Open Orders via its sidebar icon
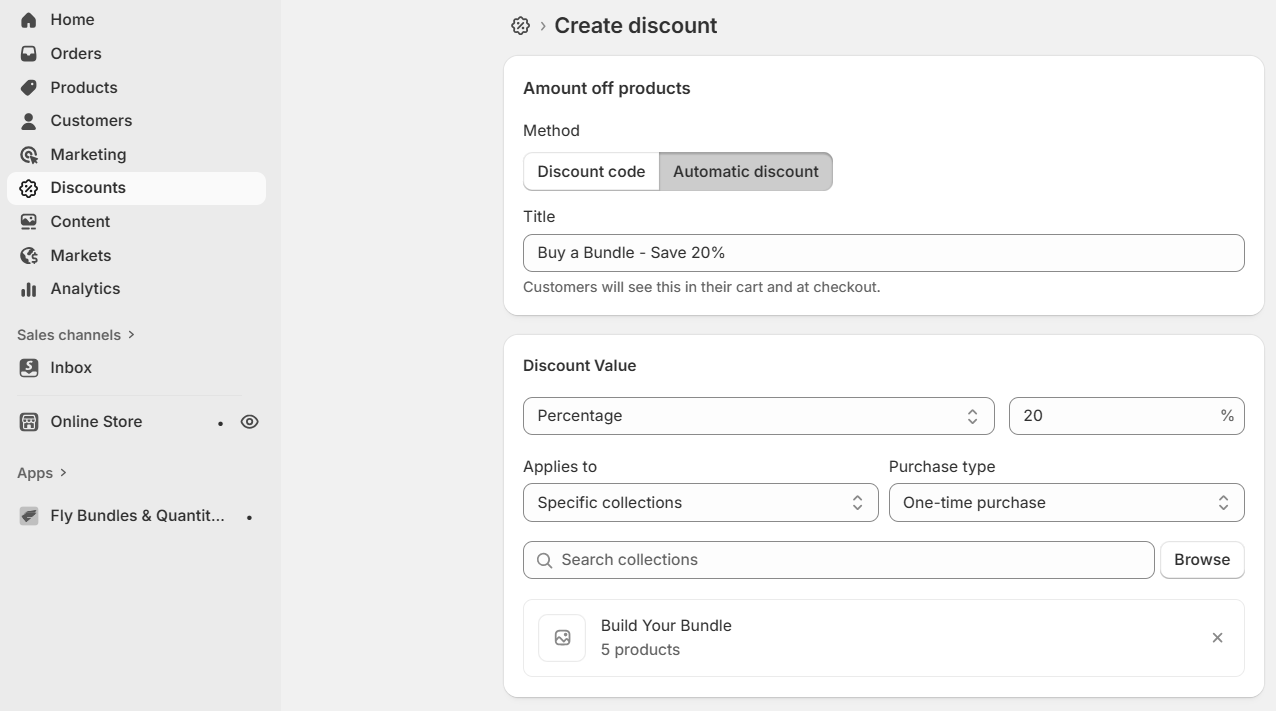 point(28,53)
